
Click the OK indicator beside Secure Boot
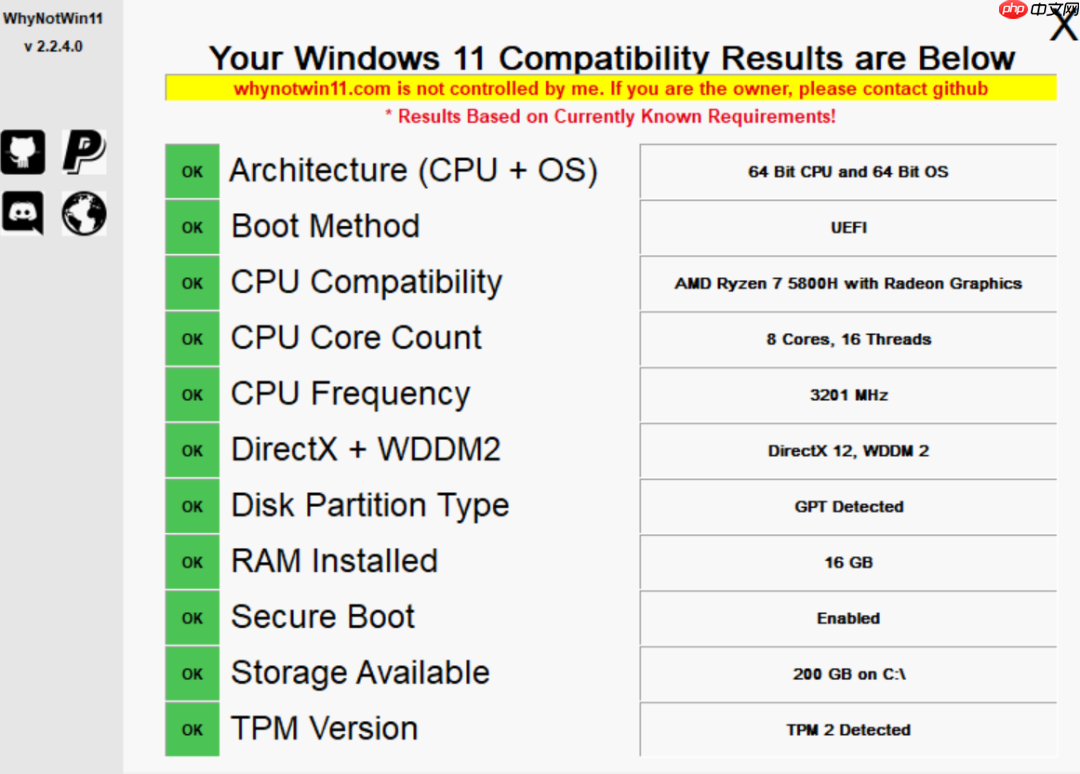(x=192, y=617)
